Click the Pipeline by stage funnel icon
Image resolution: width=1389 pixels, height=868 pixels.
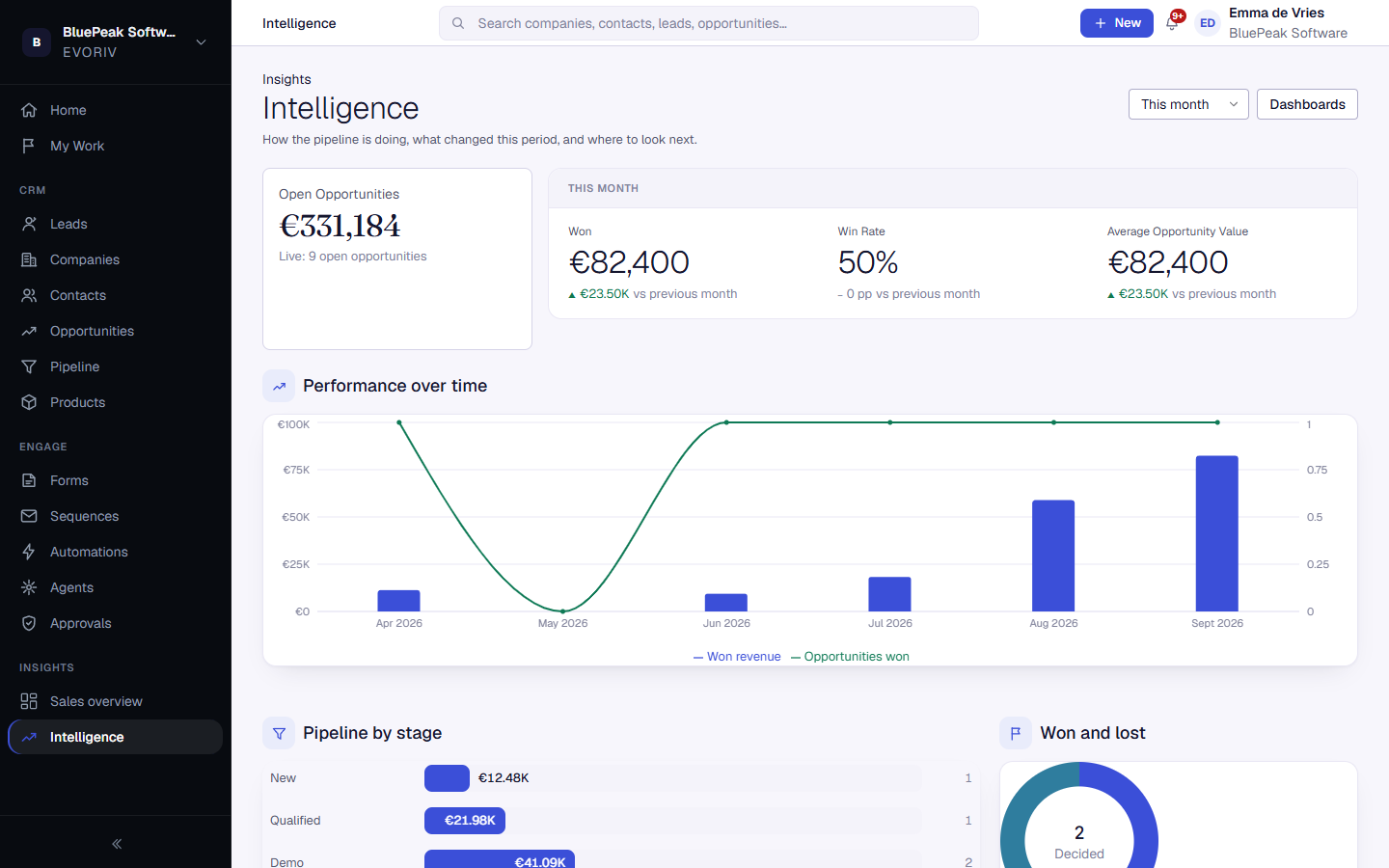[x=279, y=733]
